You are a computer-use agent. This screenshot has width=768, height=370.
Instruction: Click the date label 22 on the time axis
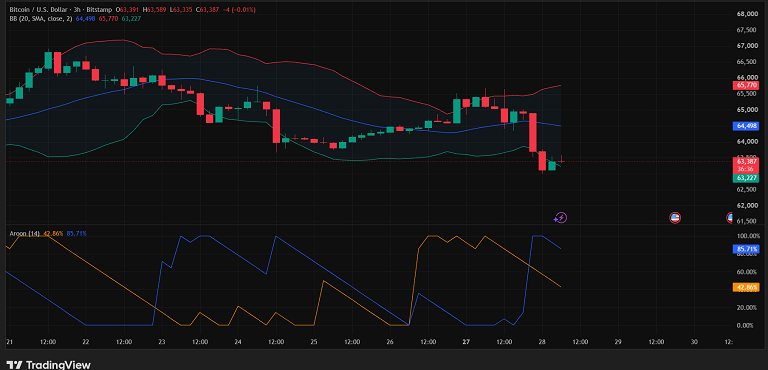(86, 342)
